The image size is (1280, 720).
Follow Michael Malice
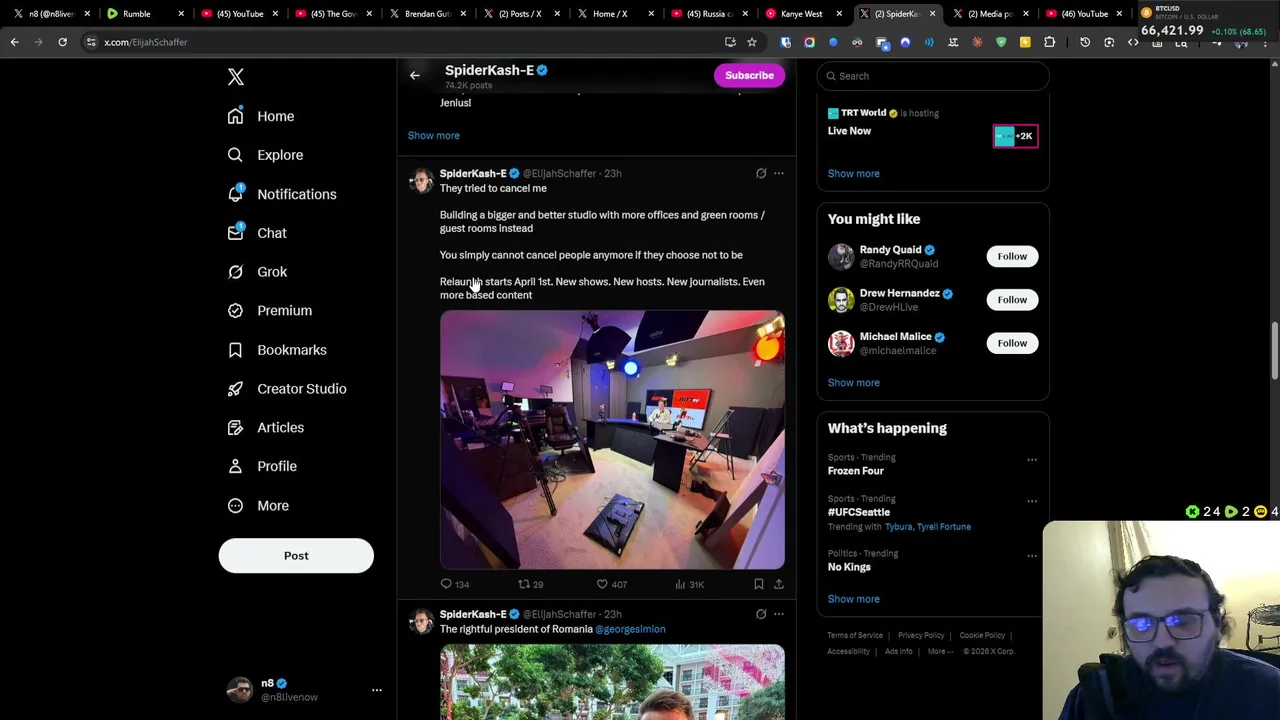click(1012, 343)
